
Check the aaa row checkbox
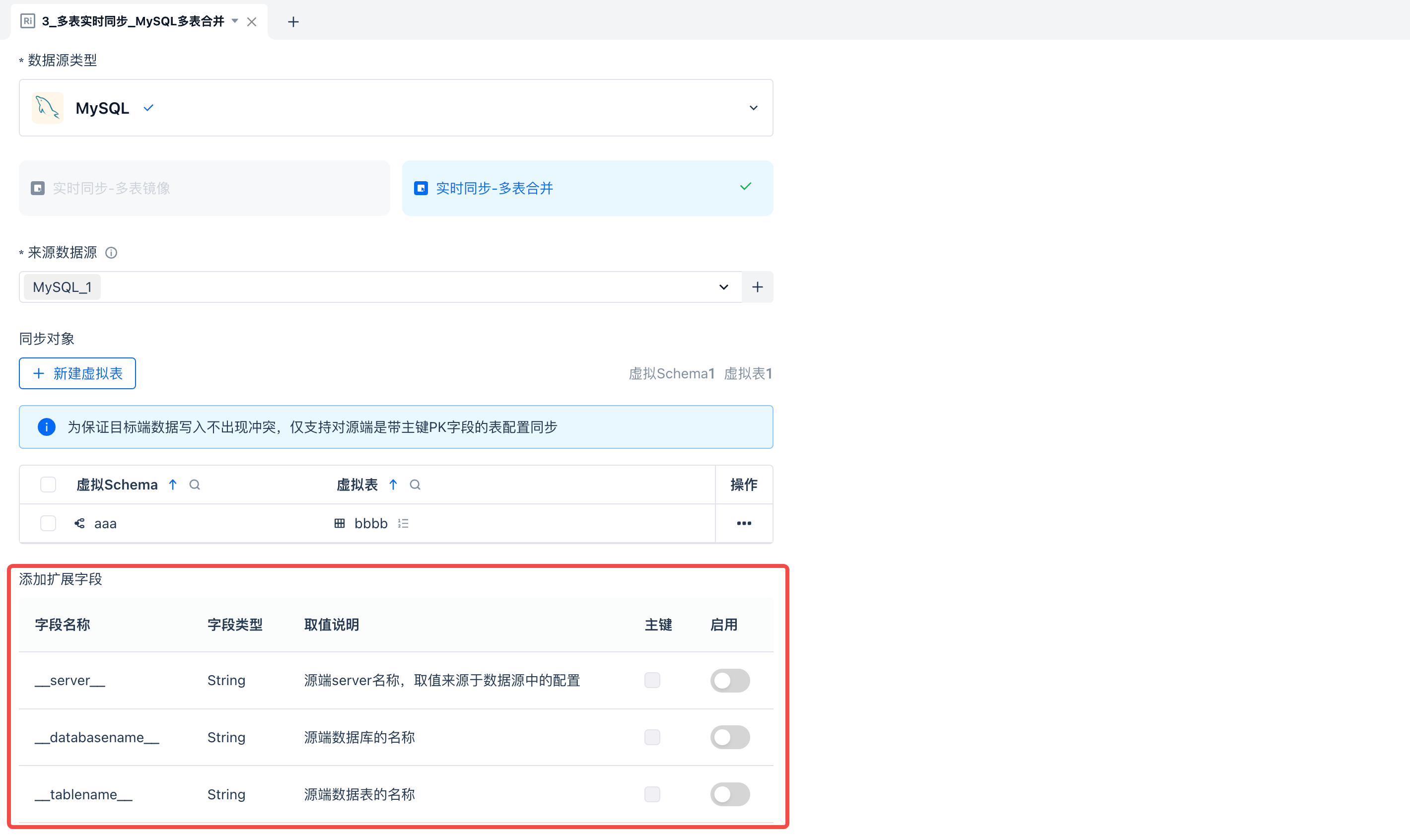[48, 524]
